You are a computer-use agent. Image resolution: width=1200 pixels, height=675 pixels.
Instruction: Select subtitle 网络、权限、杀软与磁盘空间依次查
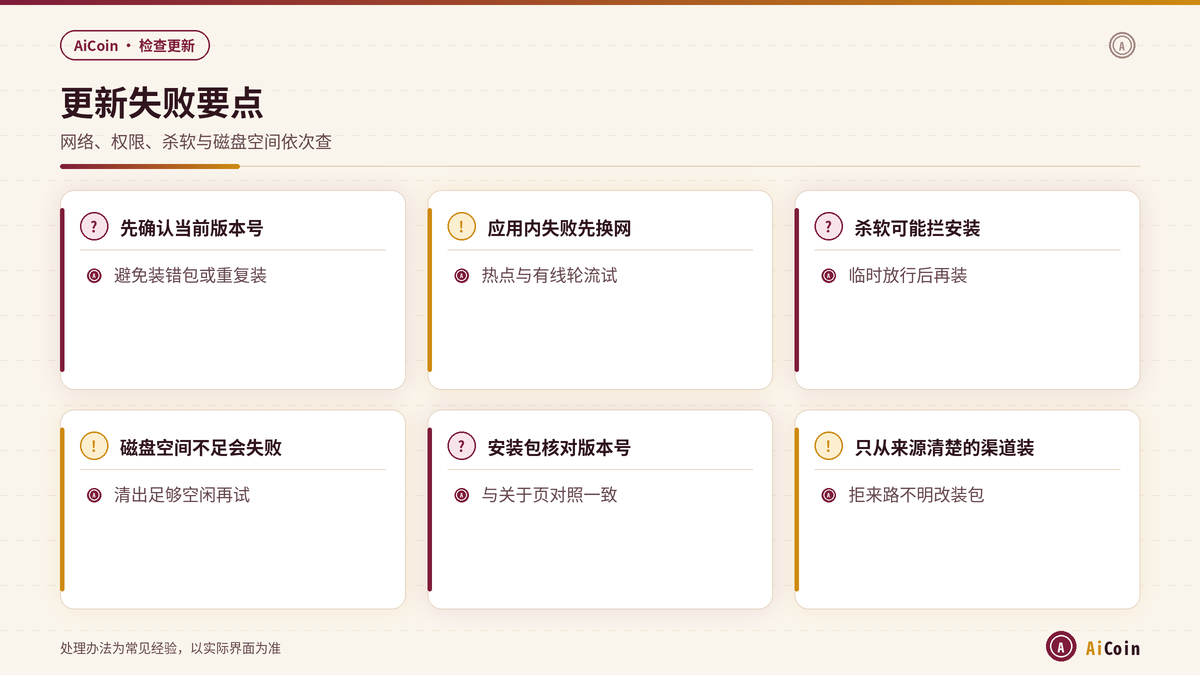(x=196, y=142)
